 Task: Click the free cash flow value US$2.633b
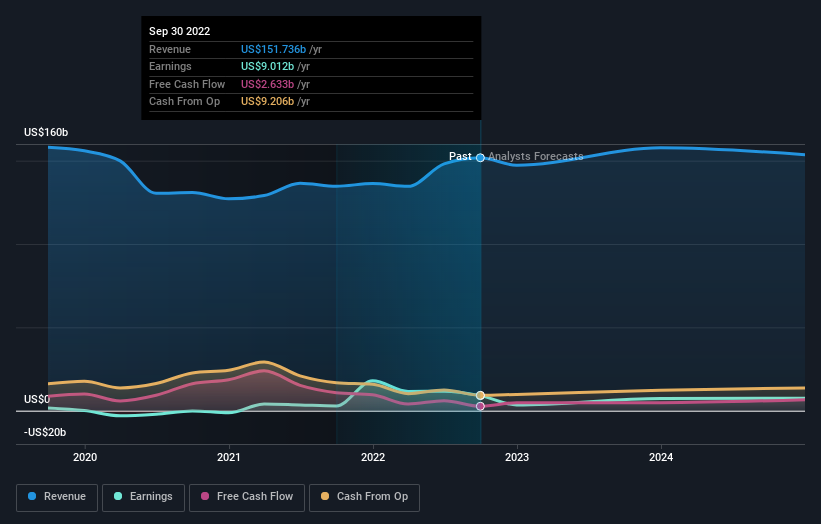268,84
